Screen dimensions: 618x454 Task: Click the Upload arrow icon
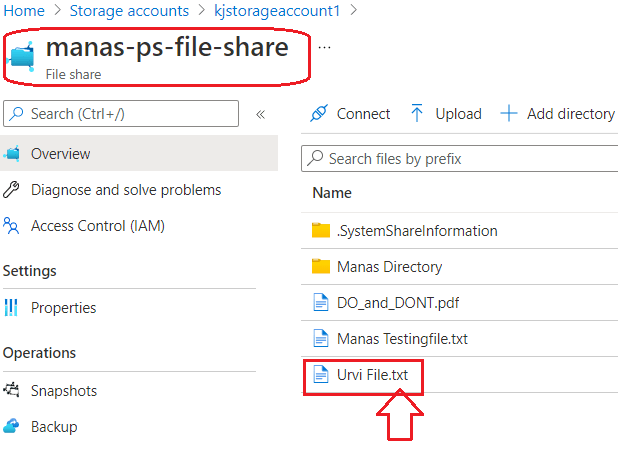(417, 113)
